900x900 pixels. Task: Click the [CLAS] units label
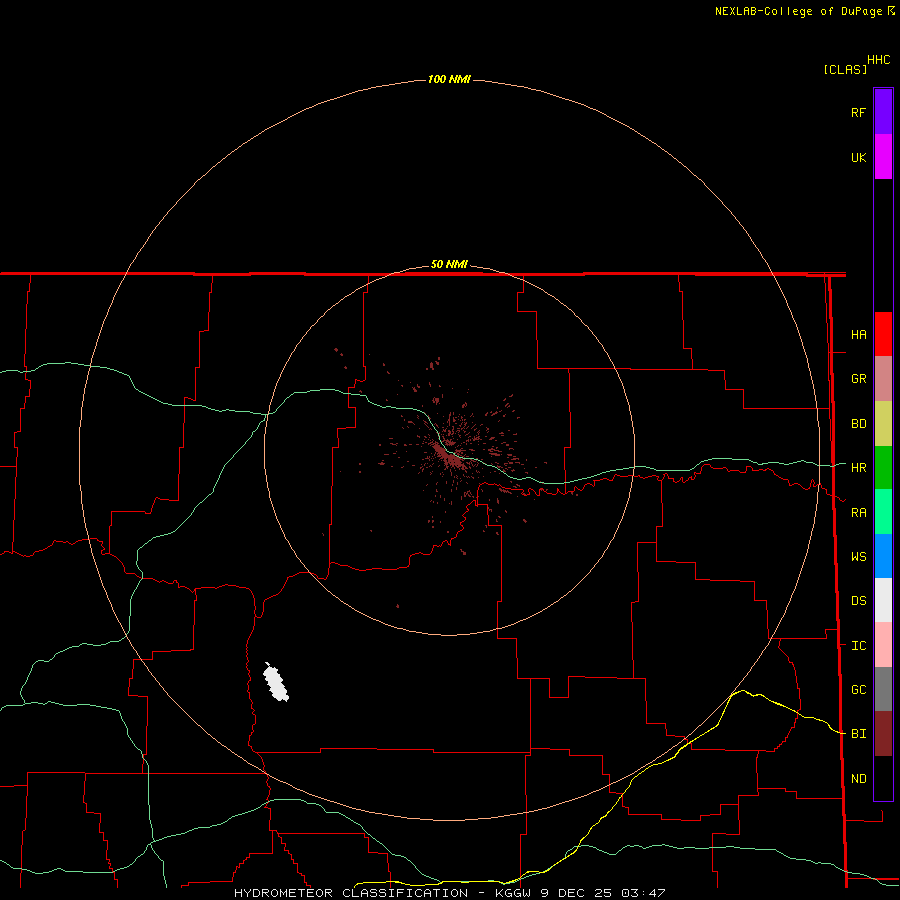[845, 69]
